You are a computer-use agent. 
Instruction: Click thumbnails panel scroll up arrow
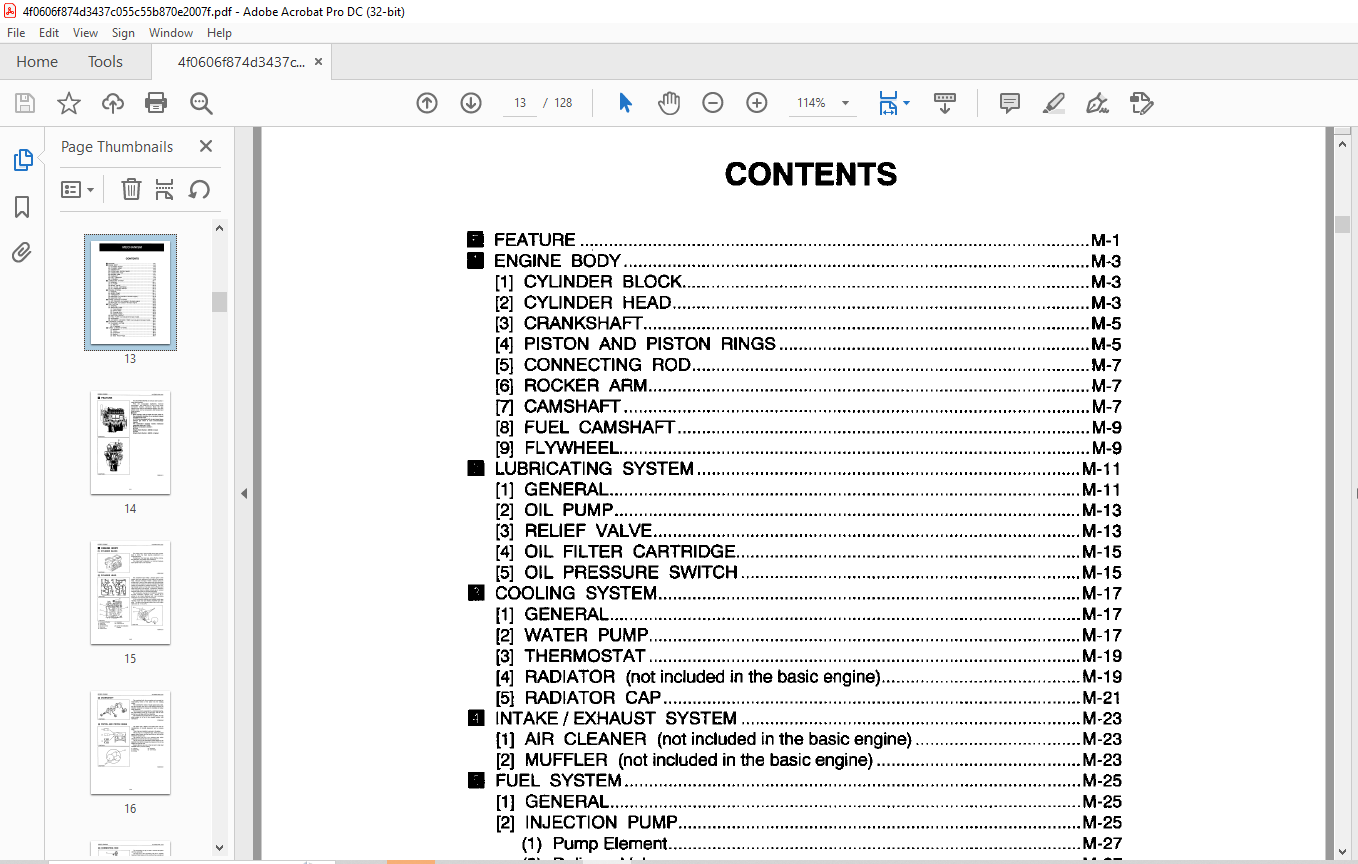point(219,228)
